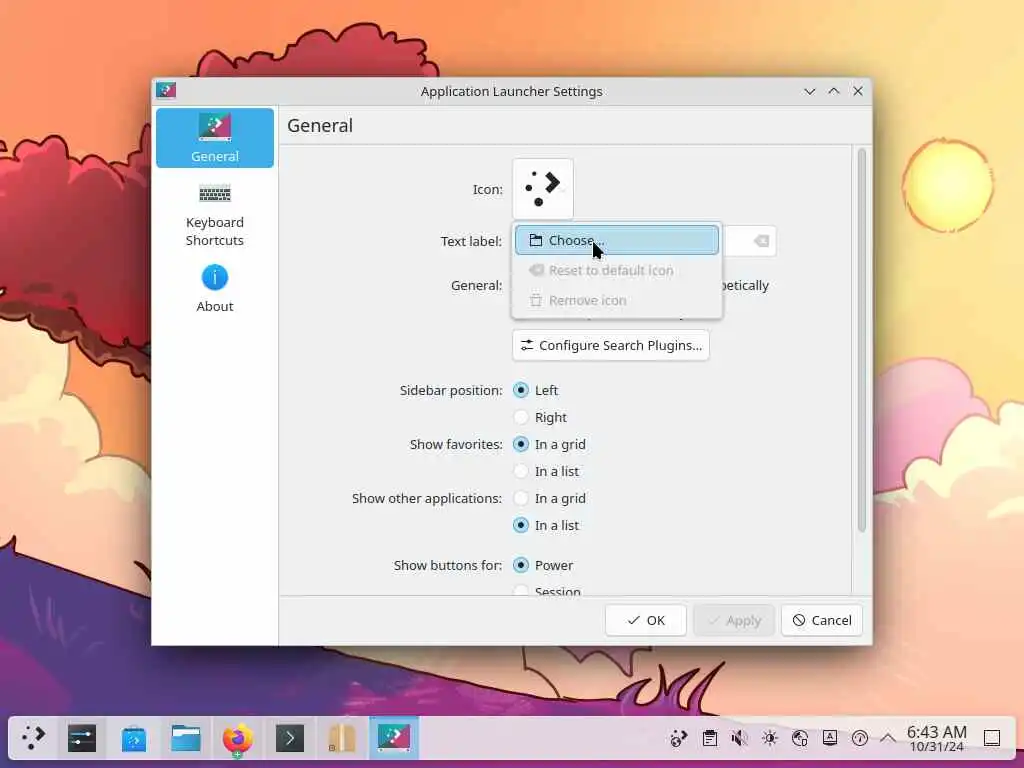Select the Application Launcher Settings taskbar entry
1024x768 pixels.
click(394, 738)
